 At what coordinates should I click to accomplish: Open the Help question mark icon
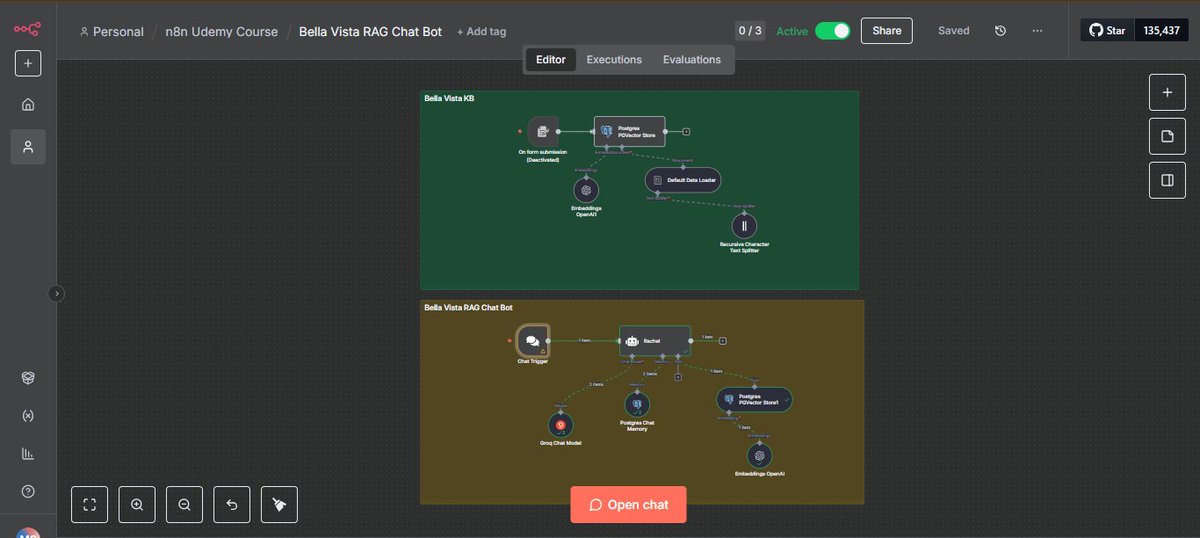(28, 491)
